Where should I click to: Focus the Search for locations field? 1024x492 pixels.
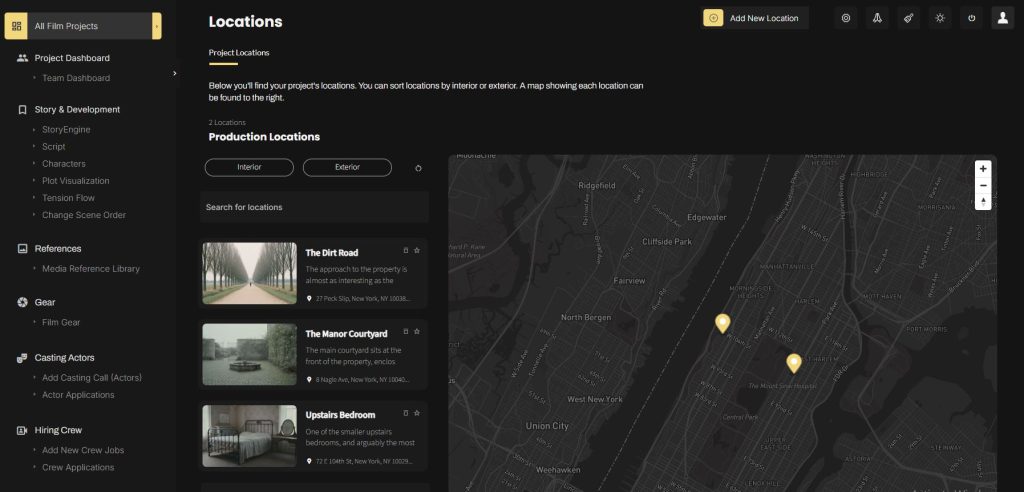(x=315, y=207)
